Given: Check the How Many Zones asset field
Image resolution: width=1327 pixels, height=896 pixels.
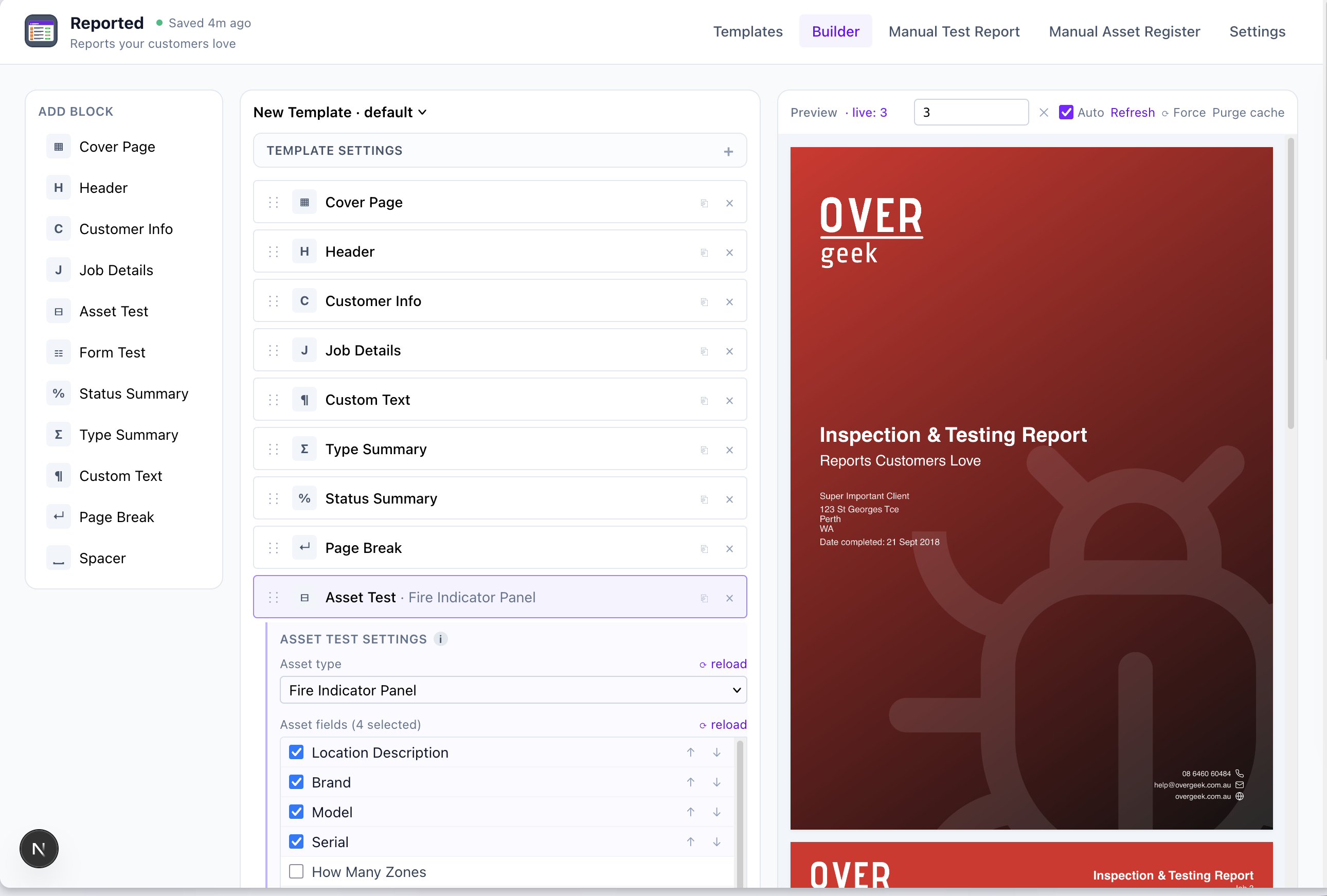Looking at the screenshot, I should click(296, 871).
